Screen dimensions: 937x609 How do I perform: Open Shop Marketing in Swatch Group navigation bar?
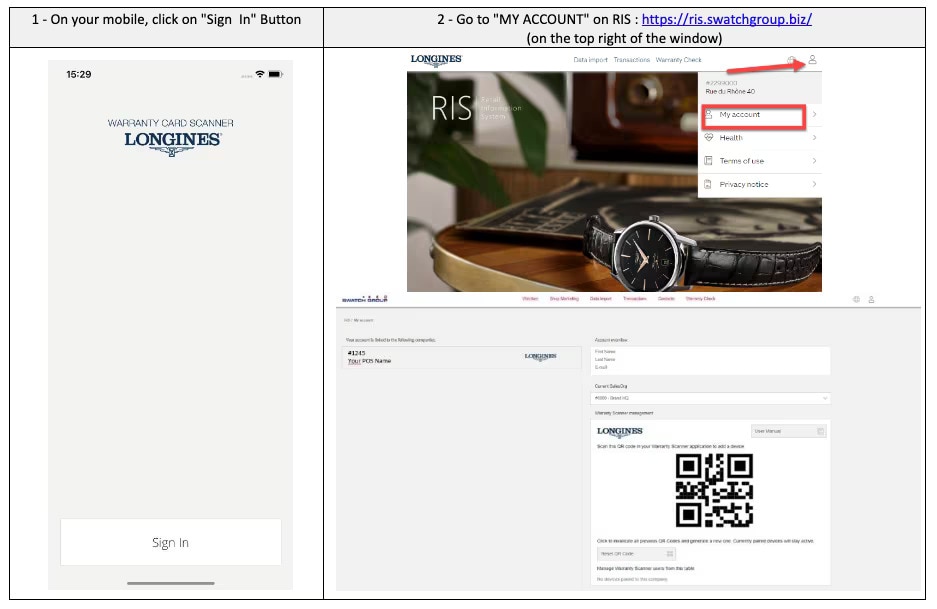pyautogui.click(x=564, y=299)
